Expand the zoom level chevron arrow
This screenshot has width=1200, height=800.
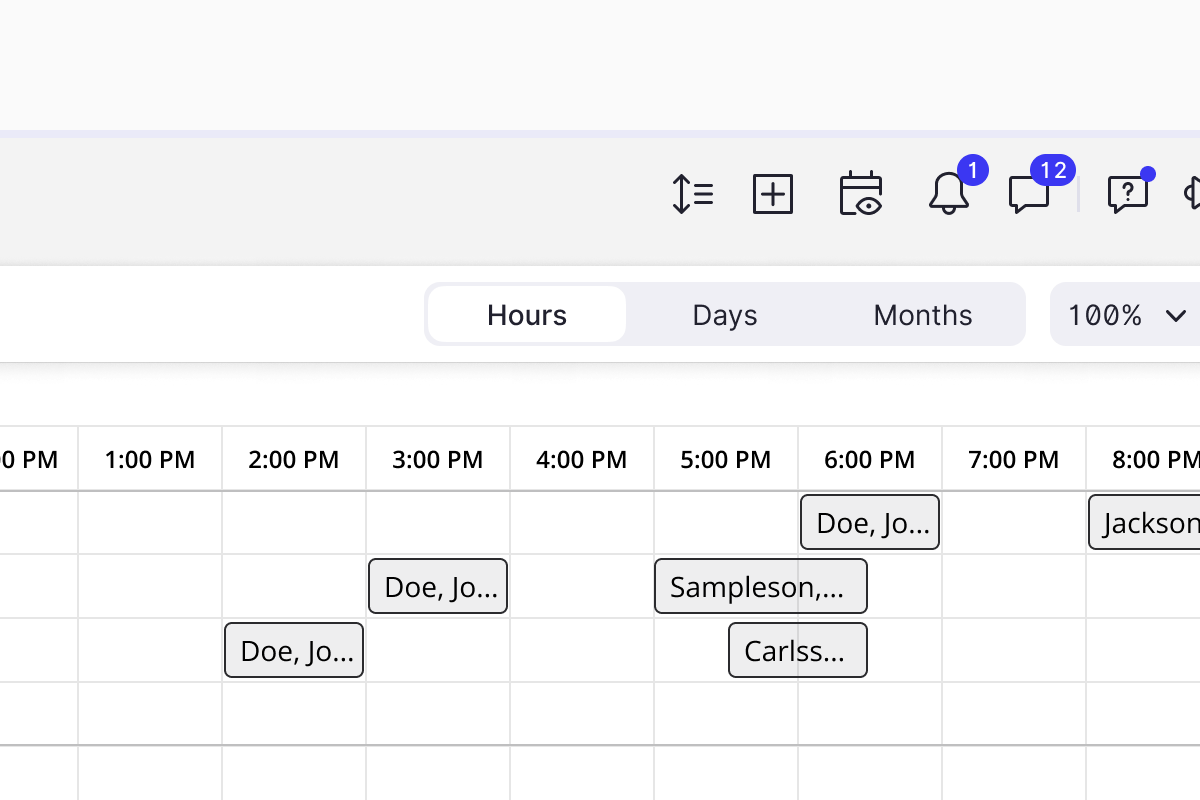coord(1175,316)
